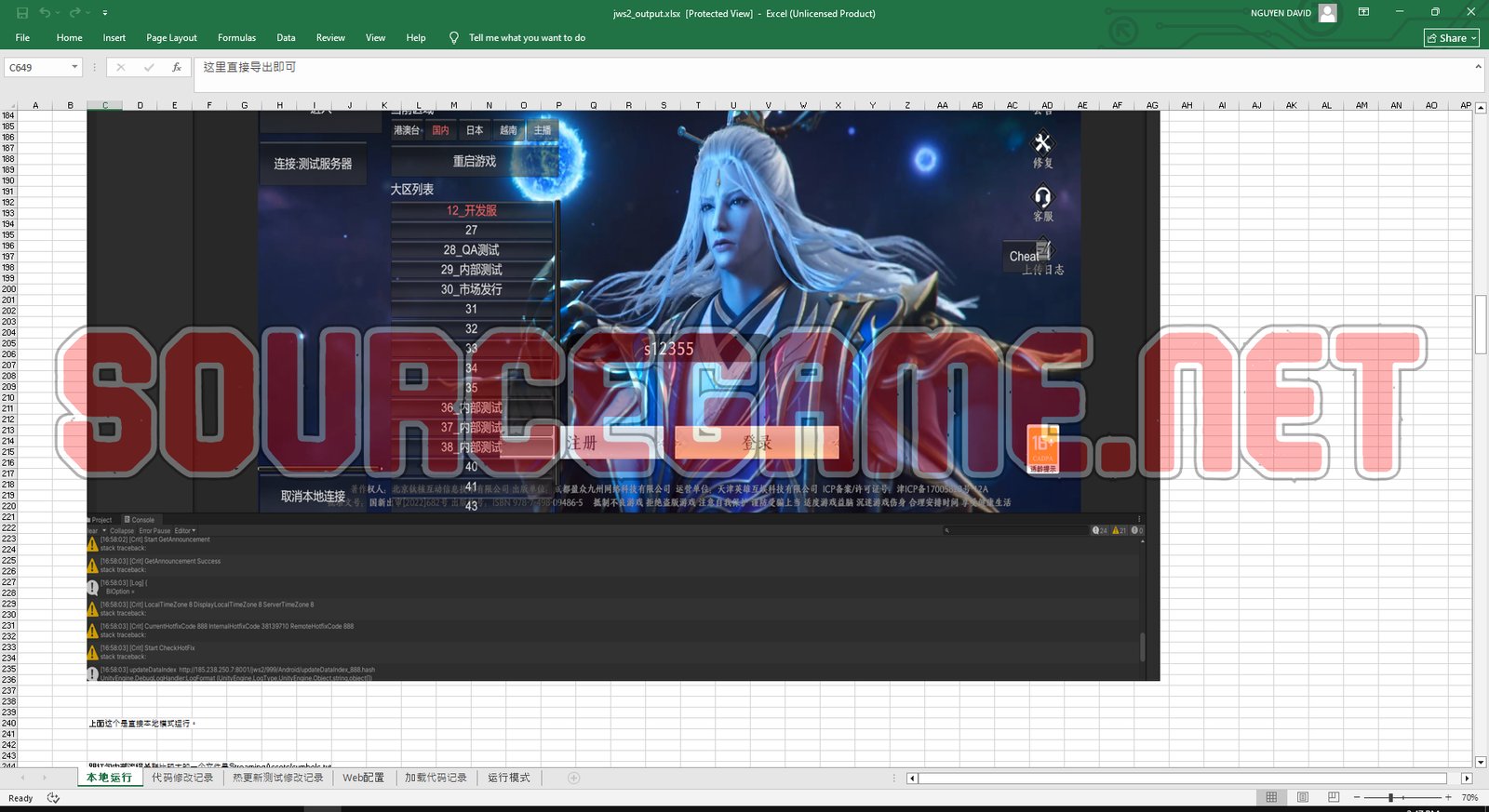Open the Name Box dropdown arrow
The image size is (1489, 812).
pyautogui.click(x=74, y=67)
